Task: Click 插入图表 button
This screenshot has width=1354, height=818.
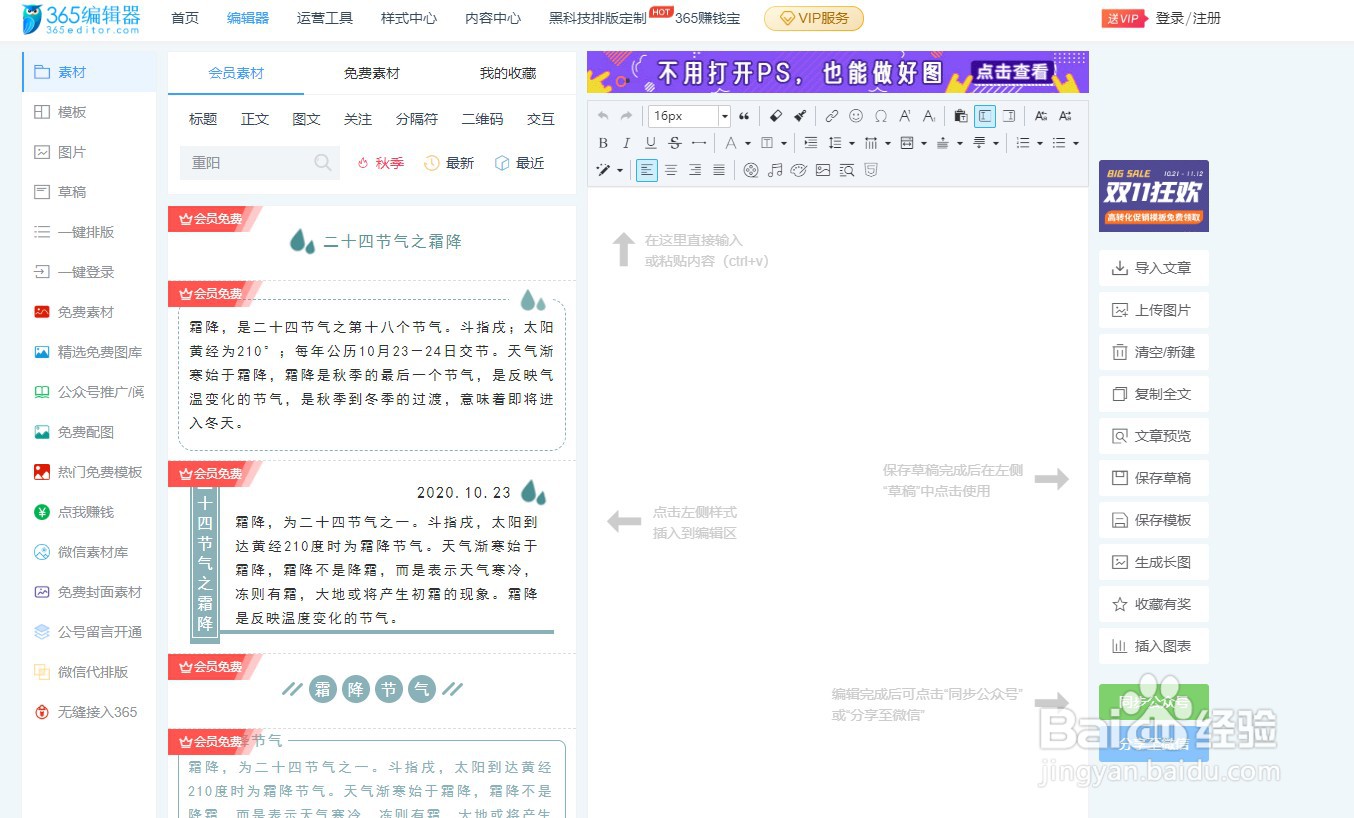Action: click(x=1153, y=646)
